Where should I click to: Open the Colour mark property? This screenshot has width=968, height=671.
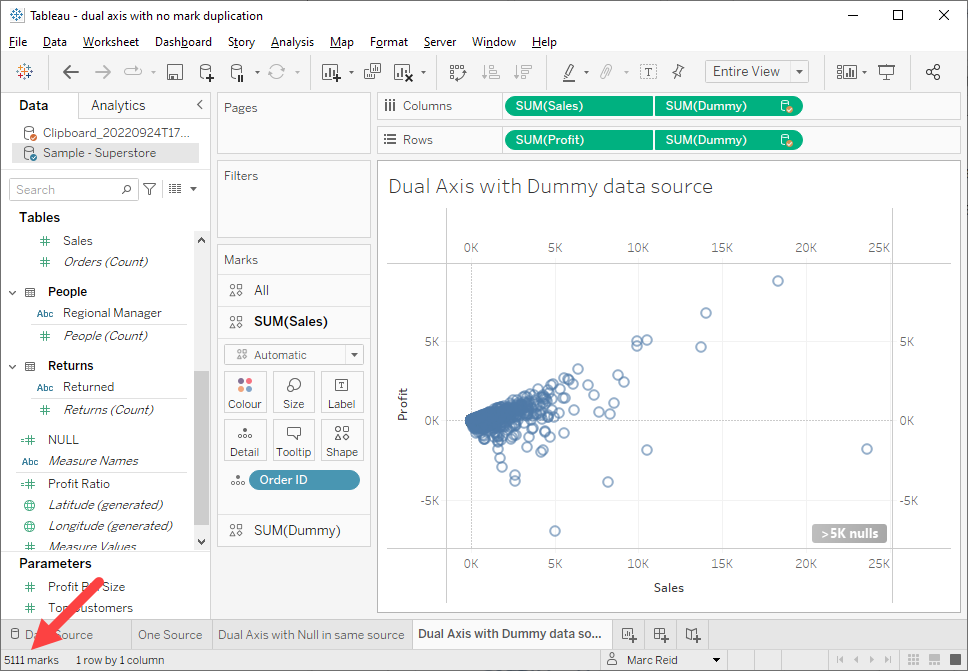245,392
